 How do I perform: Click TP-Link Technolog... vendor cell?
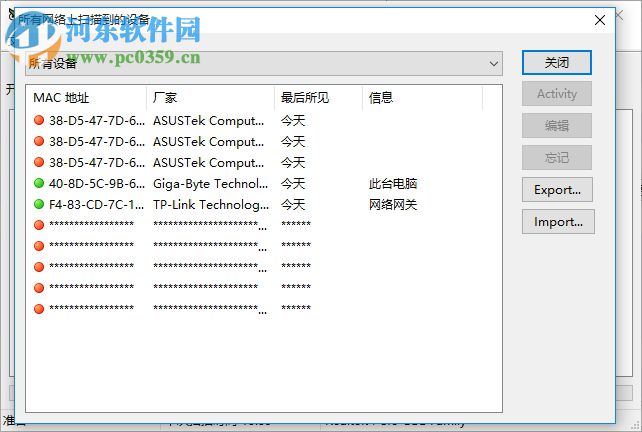coord(211,204)
